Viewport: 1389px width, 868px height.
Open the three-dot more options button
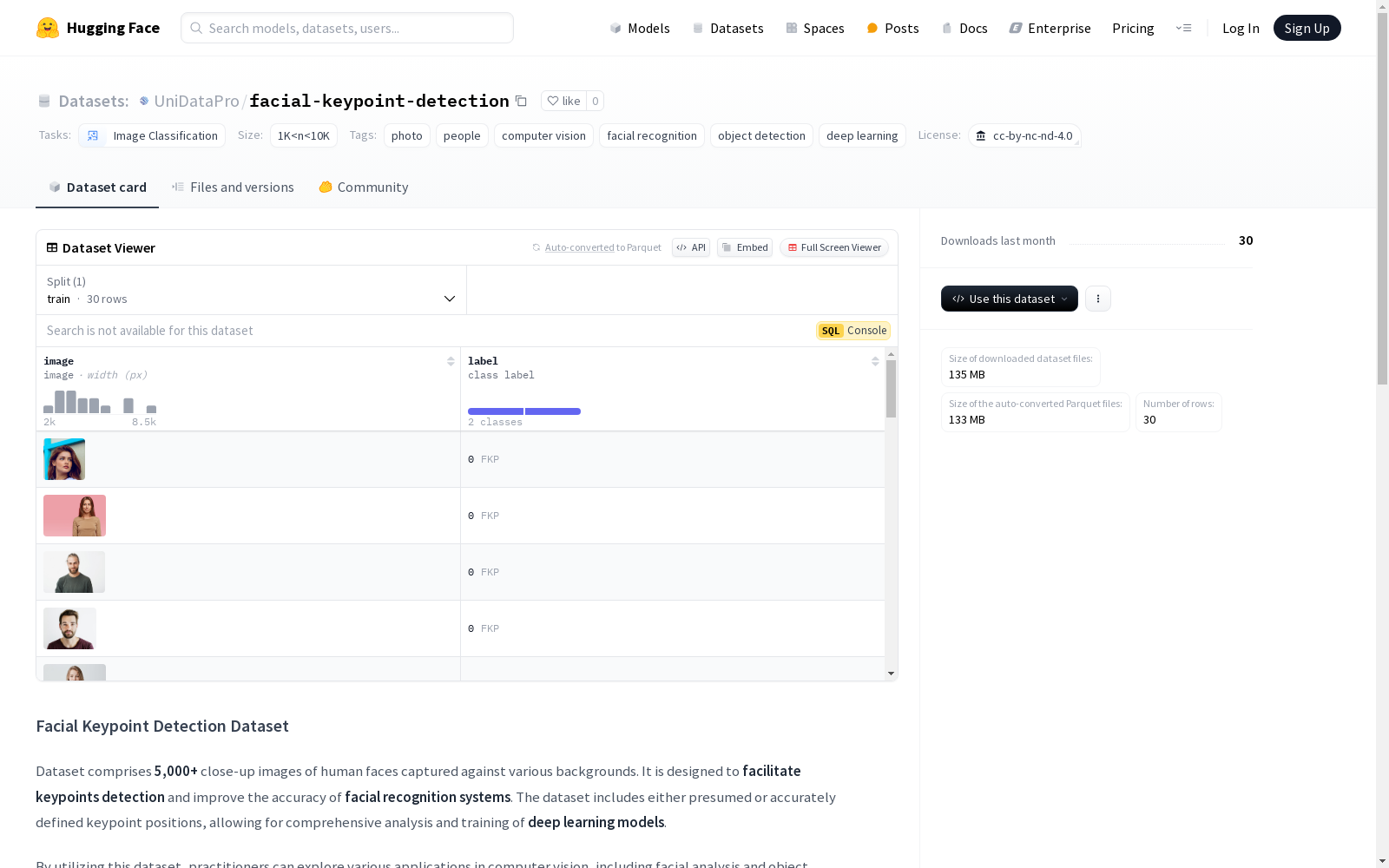1098,299
